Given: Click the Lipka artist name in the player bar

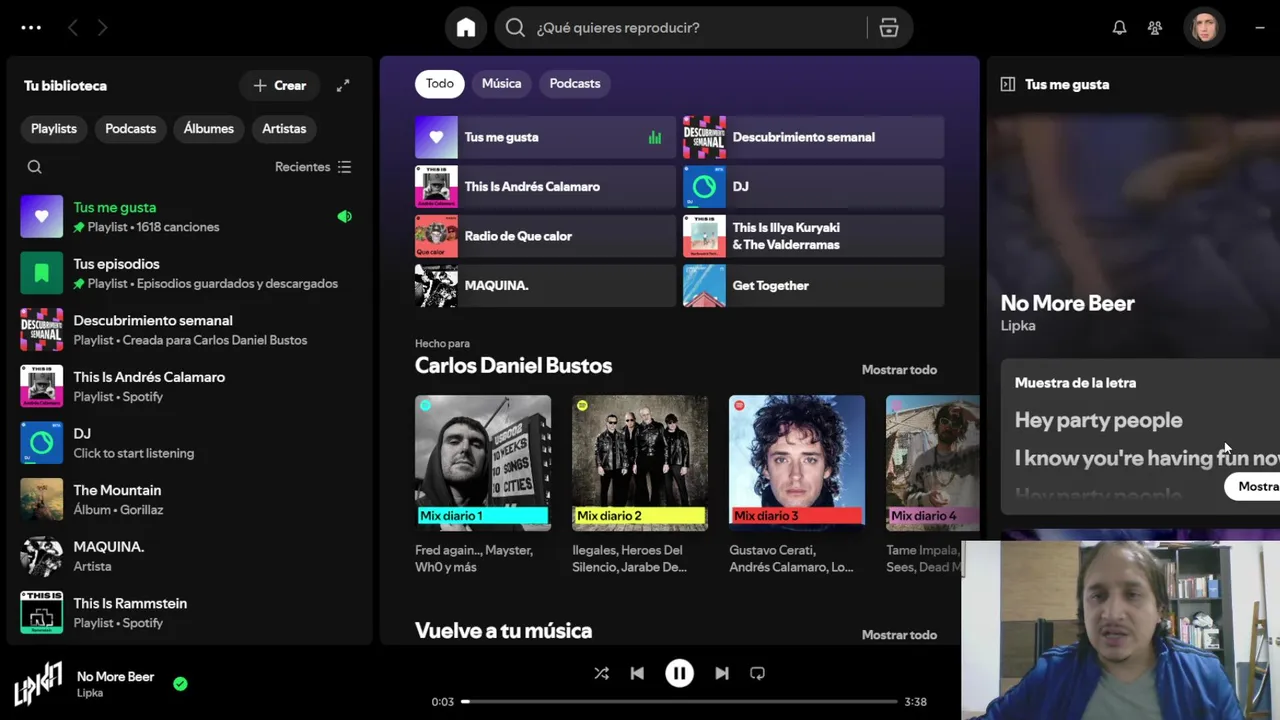Looking at the screenshot, I should 90,693.
